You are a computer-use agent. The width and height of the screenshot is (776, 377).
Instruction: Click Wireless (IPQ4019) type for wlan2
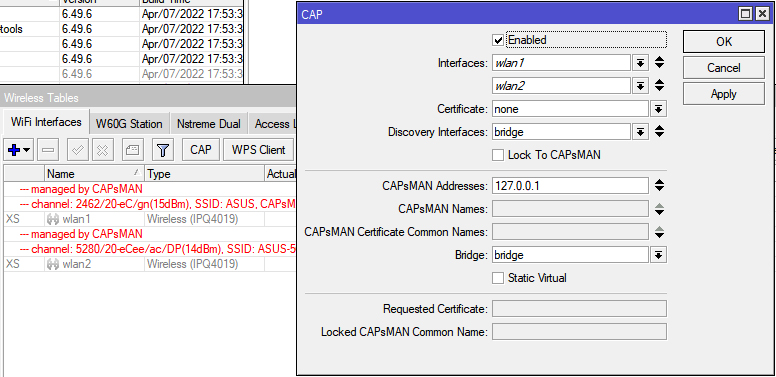pos(193,264)
